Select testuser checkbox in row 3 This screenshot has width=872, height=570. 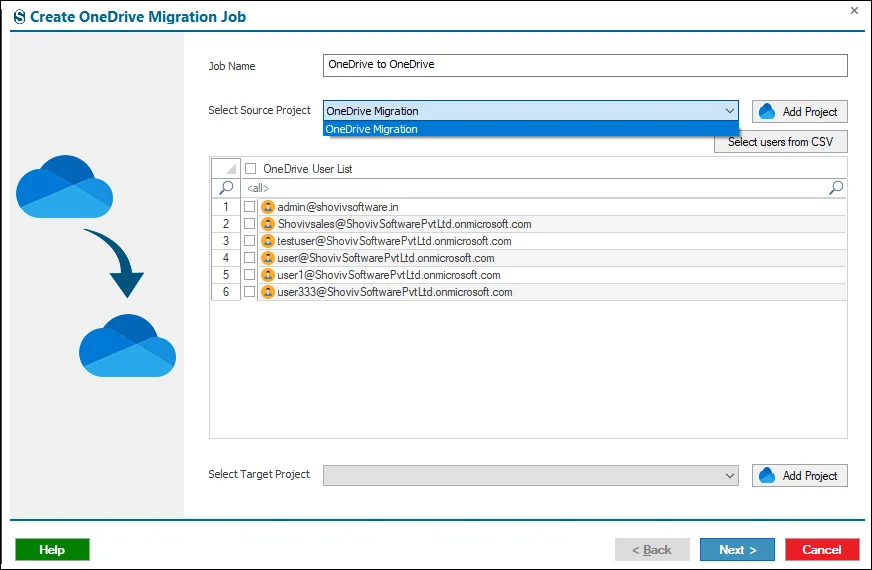pos(249,241)
